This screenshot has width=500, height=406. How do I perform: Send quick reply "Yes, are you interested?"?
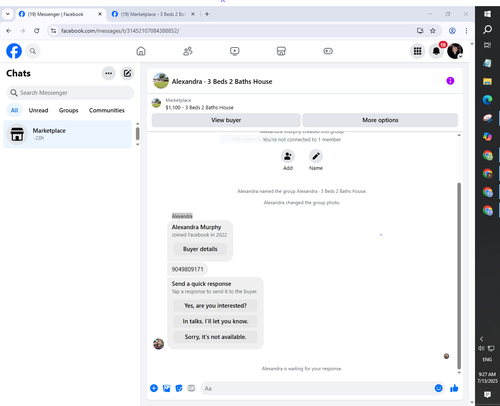[215, 306]
